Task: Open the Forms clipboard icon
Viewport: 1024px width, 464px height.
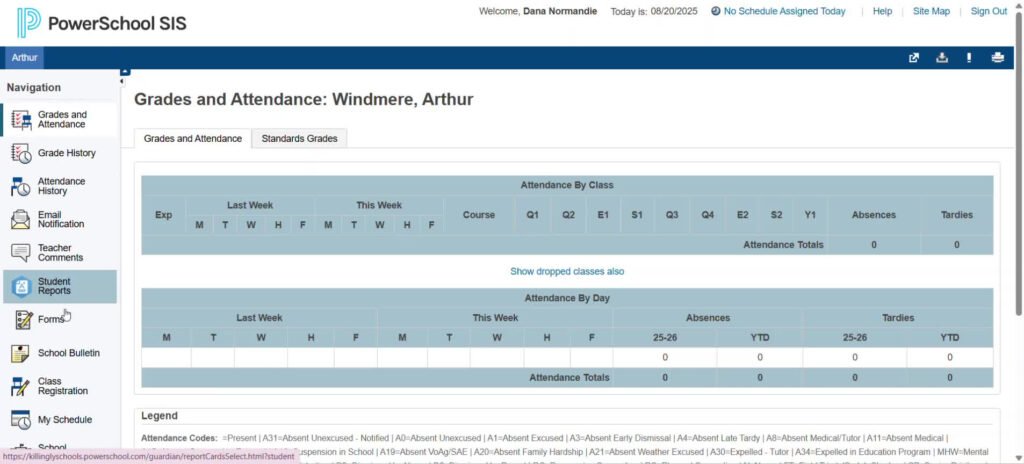Action: (24, 320)
